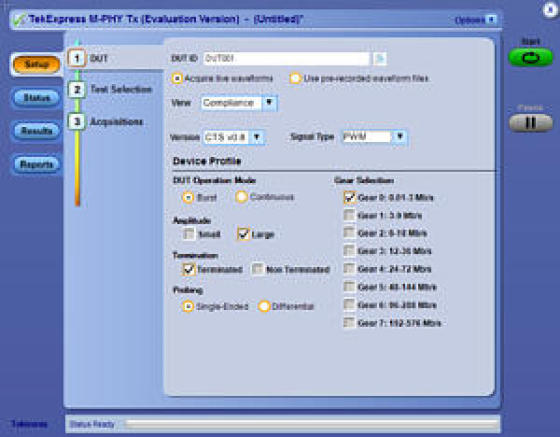This screenshot has width=560, height=437.
Task: Click the DUT ID text field
Action: (286, 59)
